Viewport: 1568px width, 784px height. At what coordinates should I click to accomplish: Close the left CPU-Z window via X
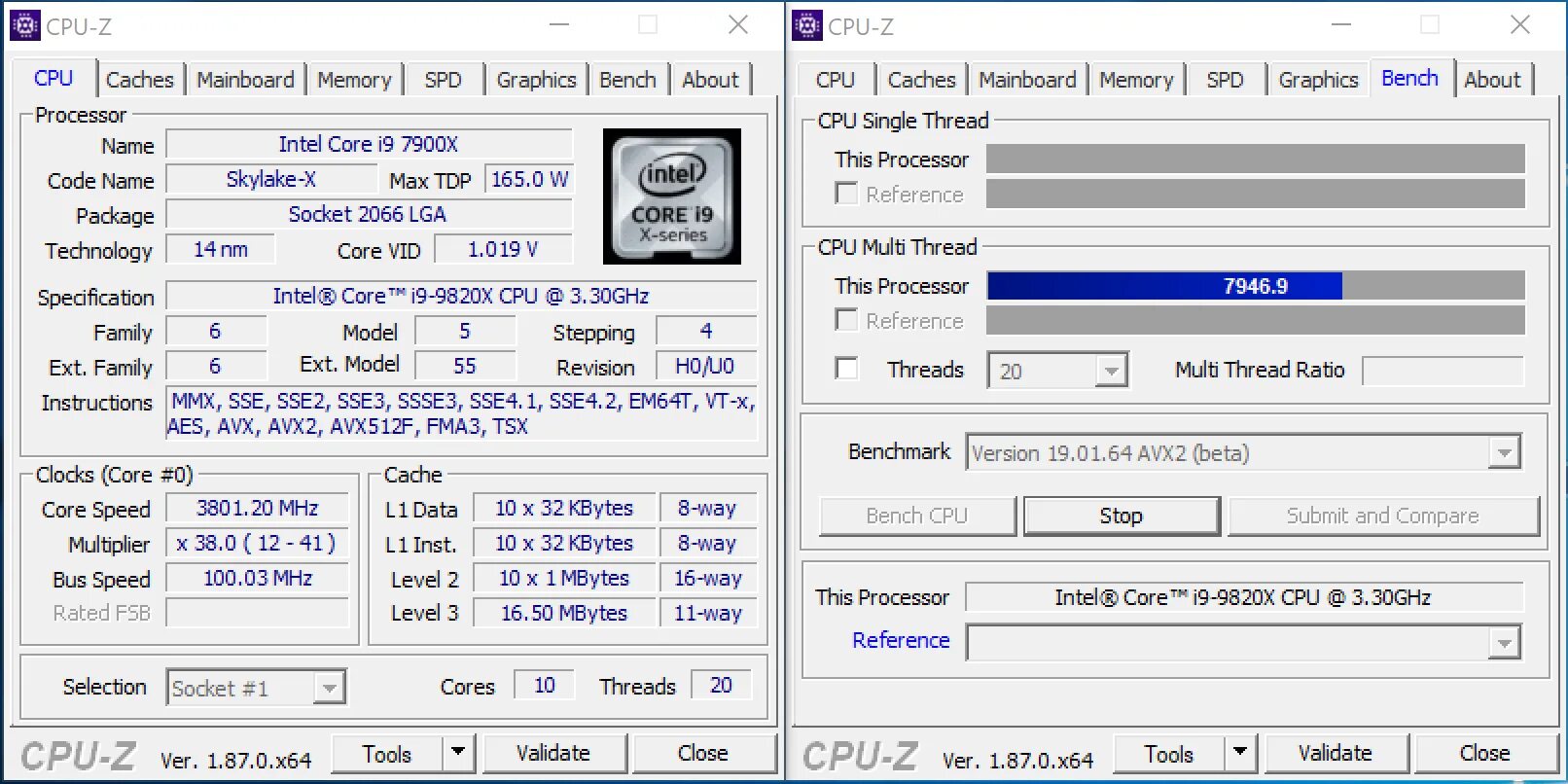[738, 25]
